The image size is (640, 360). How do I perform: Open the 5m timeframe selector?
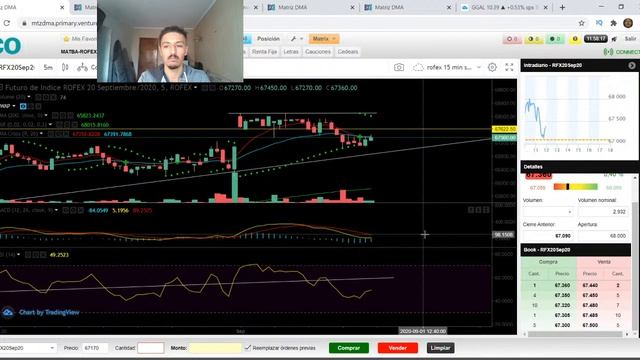point(48,67)
